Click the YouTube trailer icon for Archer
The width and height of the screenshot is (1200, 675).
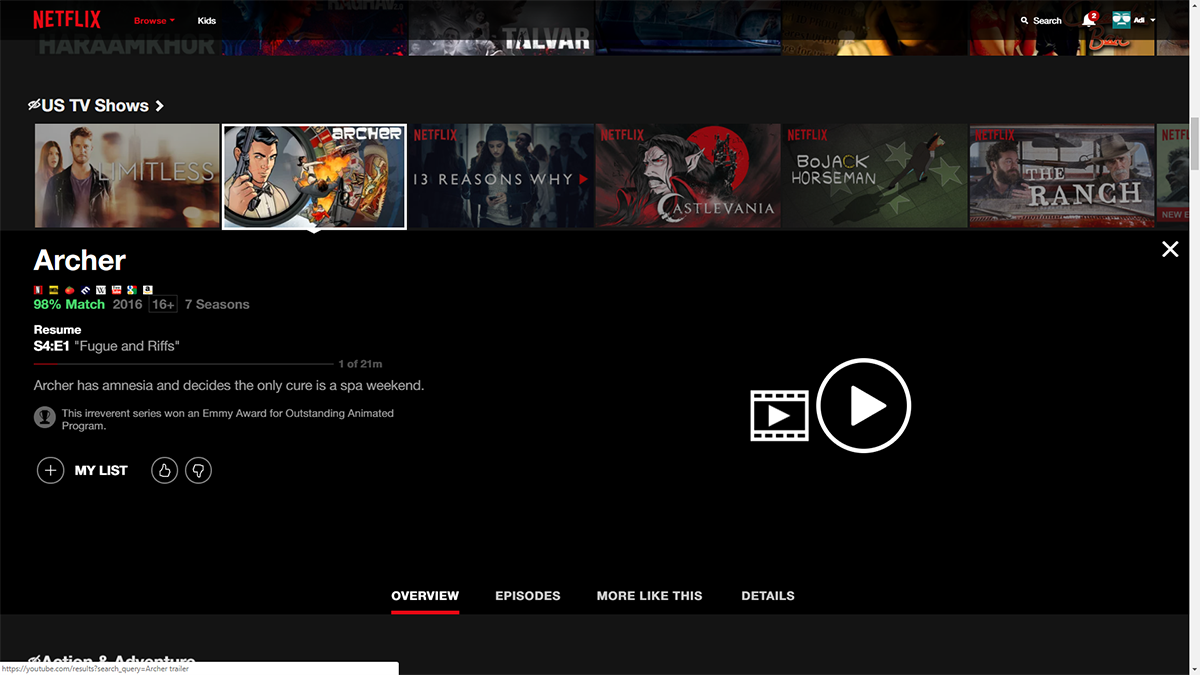(x=116, y=290)
